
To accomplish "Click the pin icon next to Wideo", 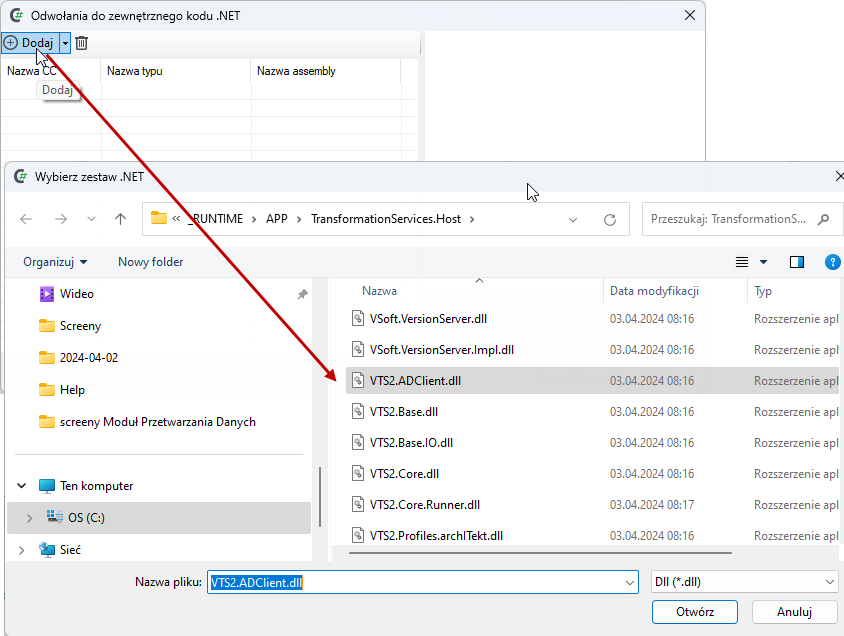I will click(303, 294).
